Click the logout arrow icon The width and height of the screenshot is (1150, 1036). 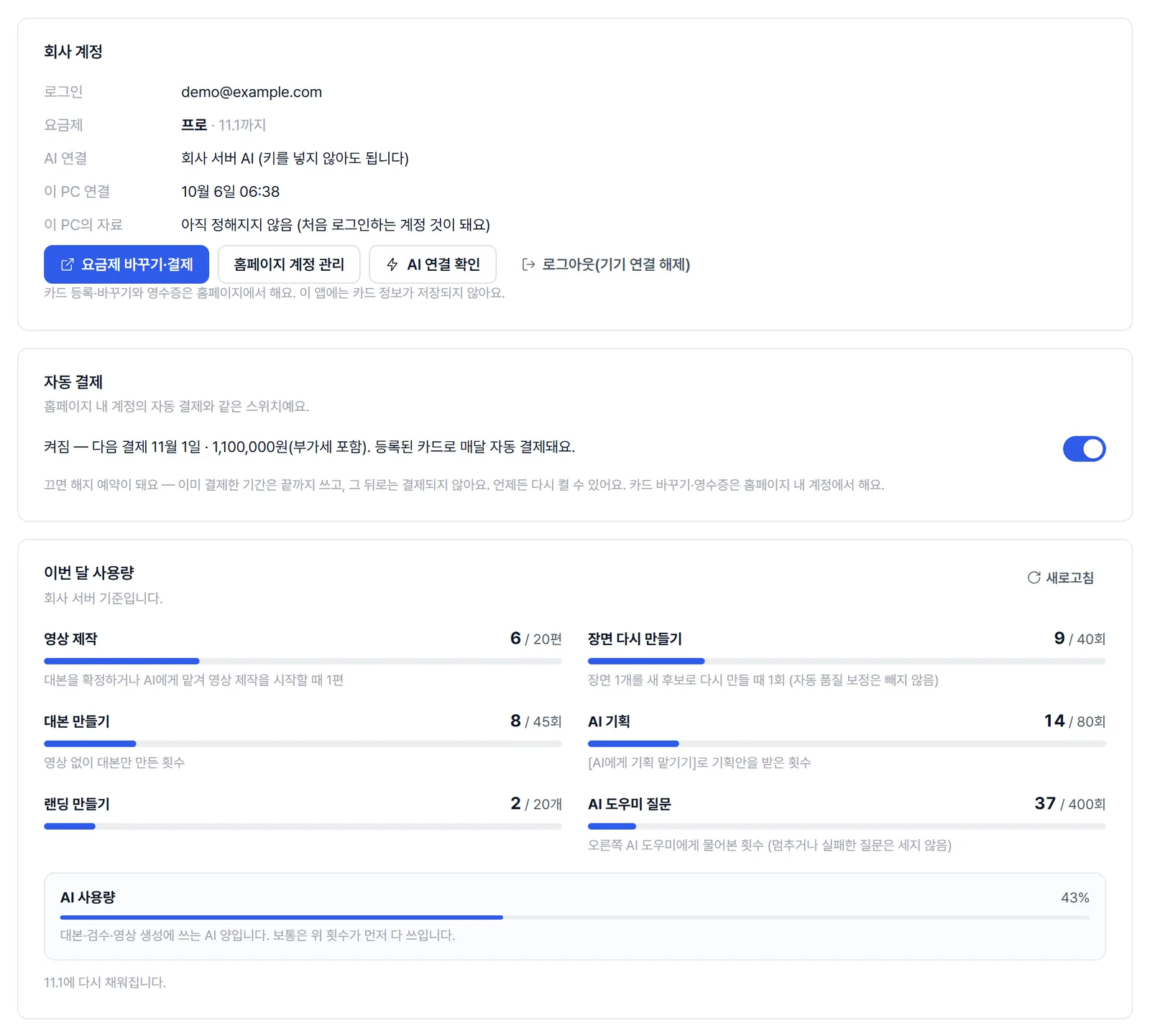pyautogui.click(x=528, y=264)
